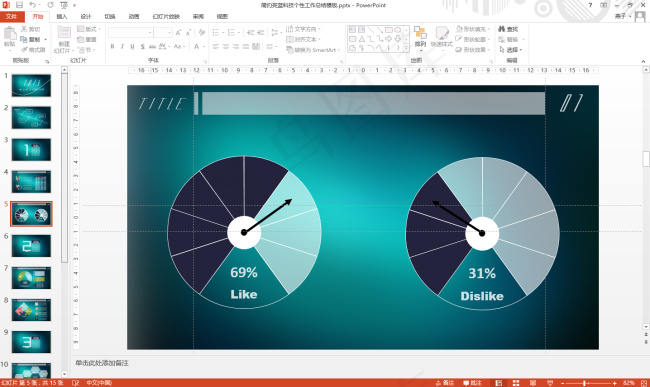Click the New Slide icon
Screen dimensions: 650x387
point(63,33)
